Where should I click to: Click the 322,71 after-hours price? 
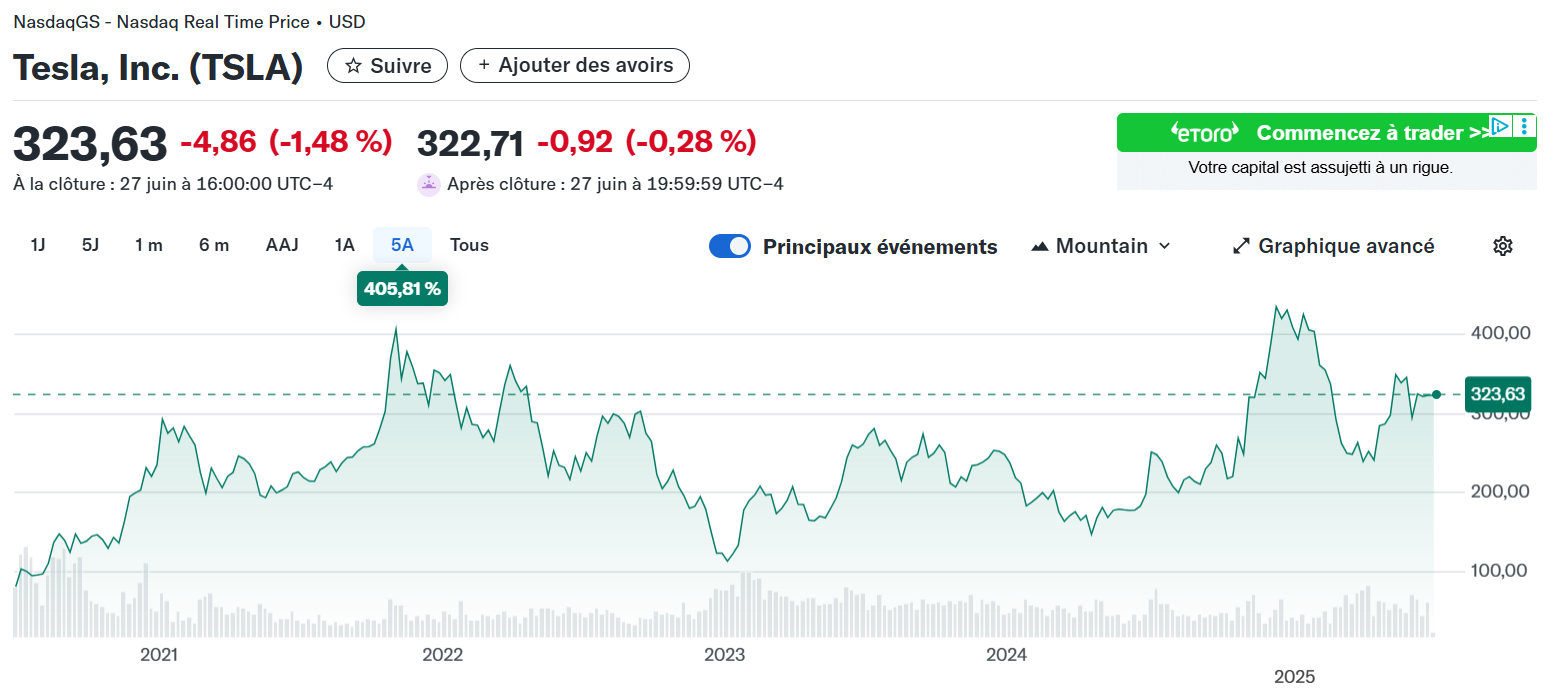pos(470,143)
